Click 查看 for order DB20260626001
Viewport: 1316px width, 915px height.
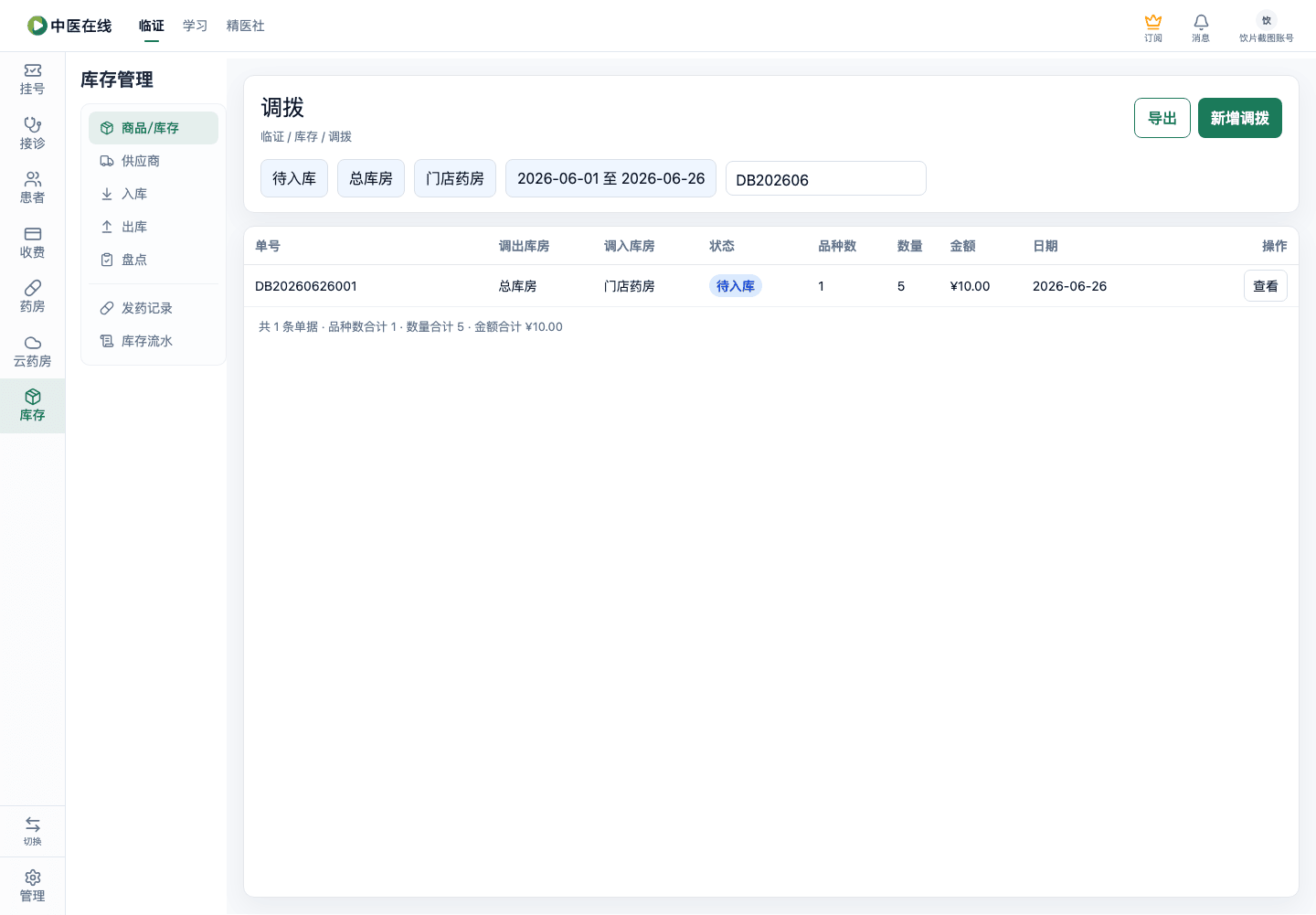(1266, 286)
